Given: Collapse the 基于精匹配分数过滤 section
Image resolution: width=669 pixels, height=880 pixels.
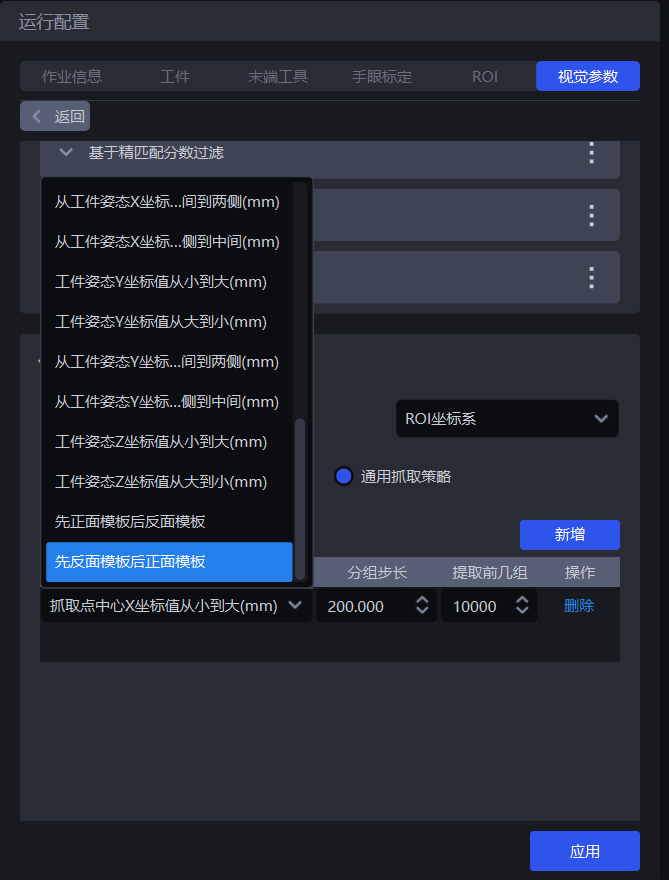Looking at the screenshot, I should (66, 153).
